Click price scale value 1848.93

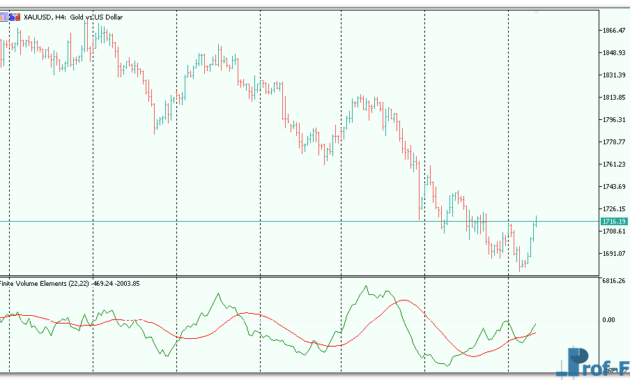(x=614, y=53)
